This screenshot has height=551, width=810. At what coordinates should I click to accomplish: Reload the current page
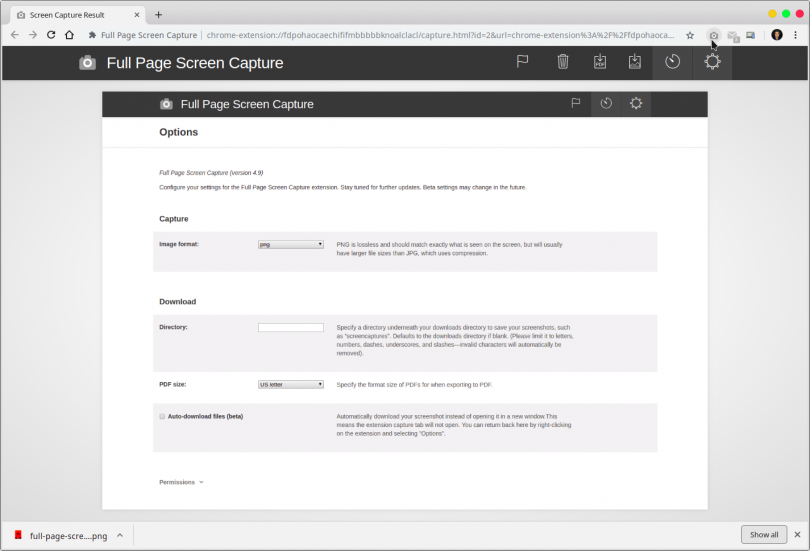(x=51, y=35)
